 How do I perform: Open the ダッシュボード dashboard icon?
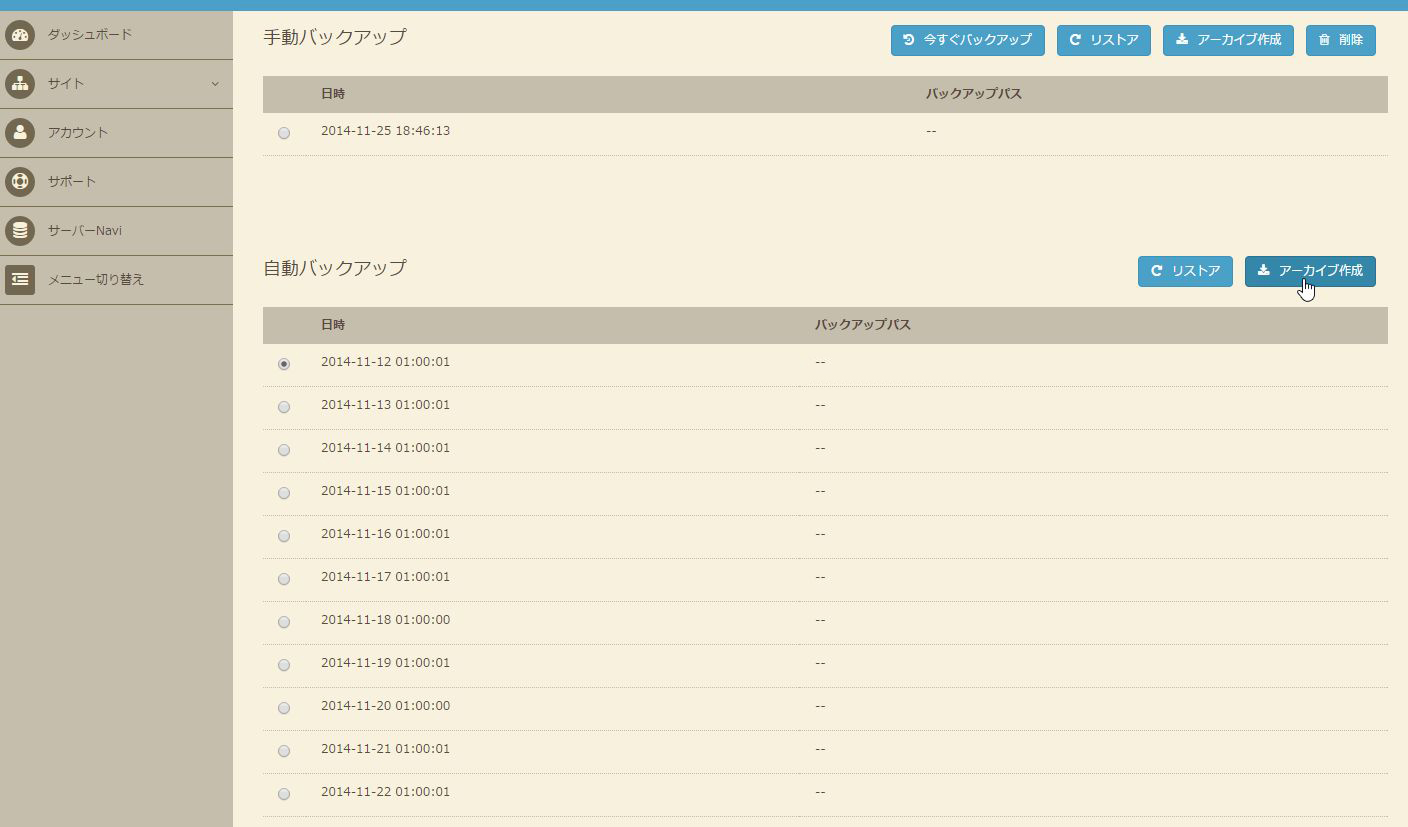click(x=20, y=35)
